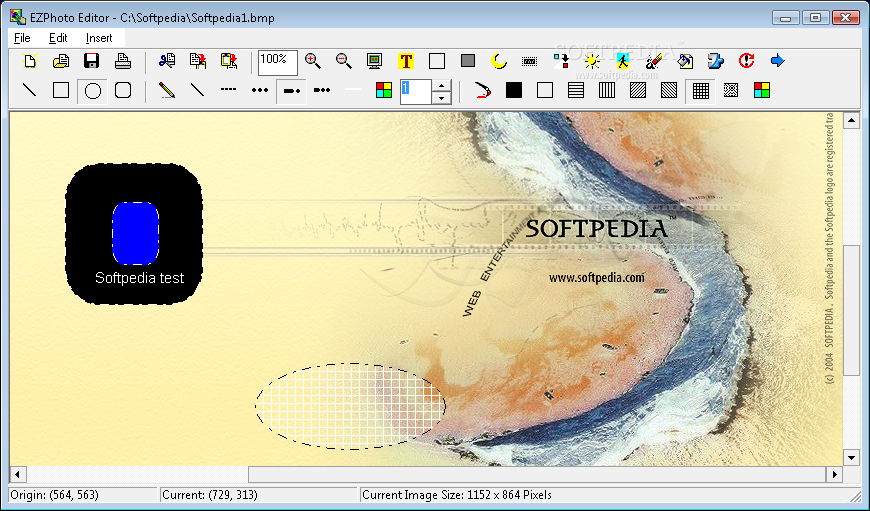Screen dimensions: 870x511
Task: Click the vertical scrollbar down arrow
Action: pos(852,458)
